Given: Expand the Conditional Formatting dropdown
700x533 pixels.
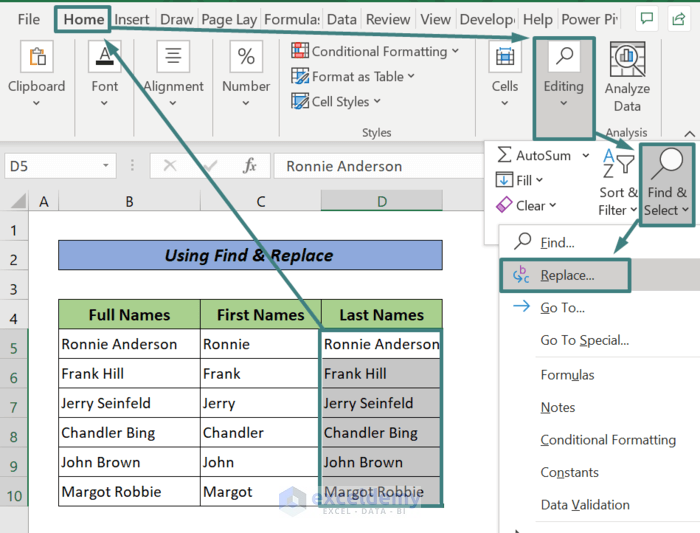Looking at the screenshot, I should (376, 51).
